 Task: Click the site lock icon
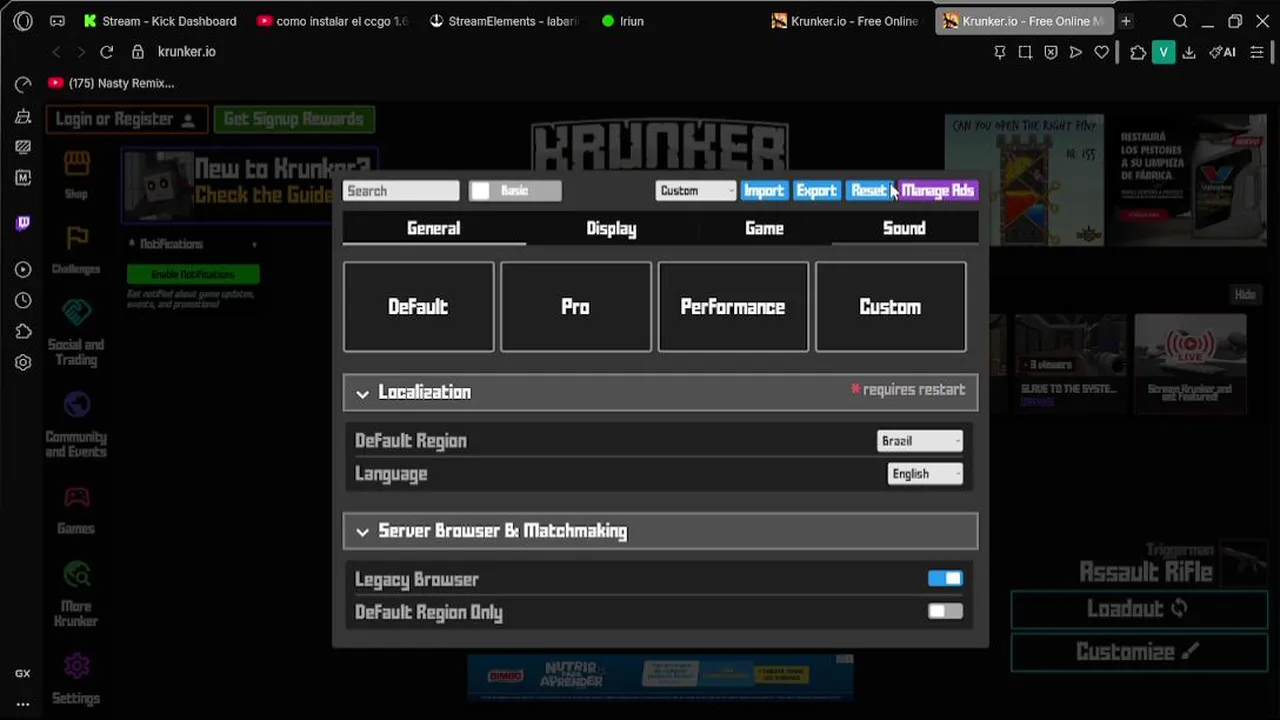(138, 52)
